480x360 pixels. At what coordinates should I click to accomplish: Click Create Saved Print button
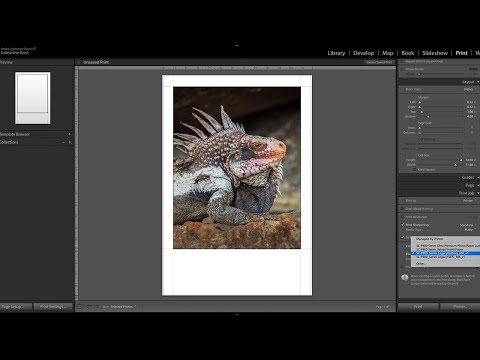point(379,62)
